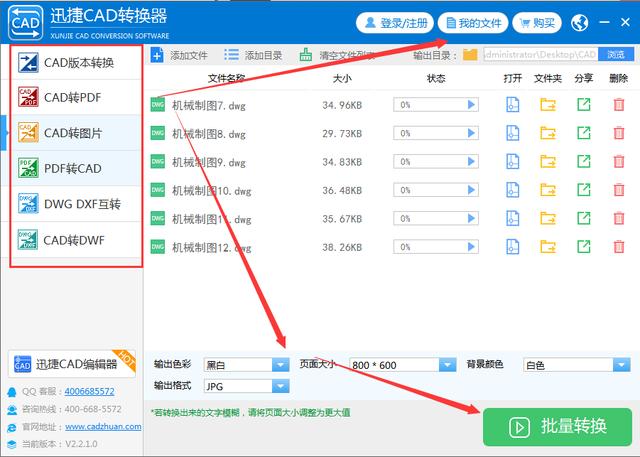Screen dimensions: 640x457
Task: Delete 机械制图10.dwg from the list
Action: 619,190
